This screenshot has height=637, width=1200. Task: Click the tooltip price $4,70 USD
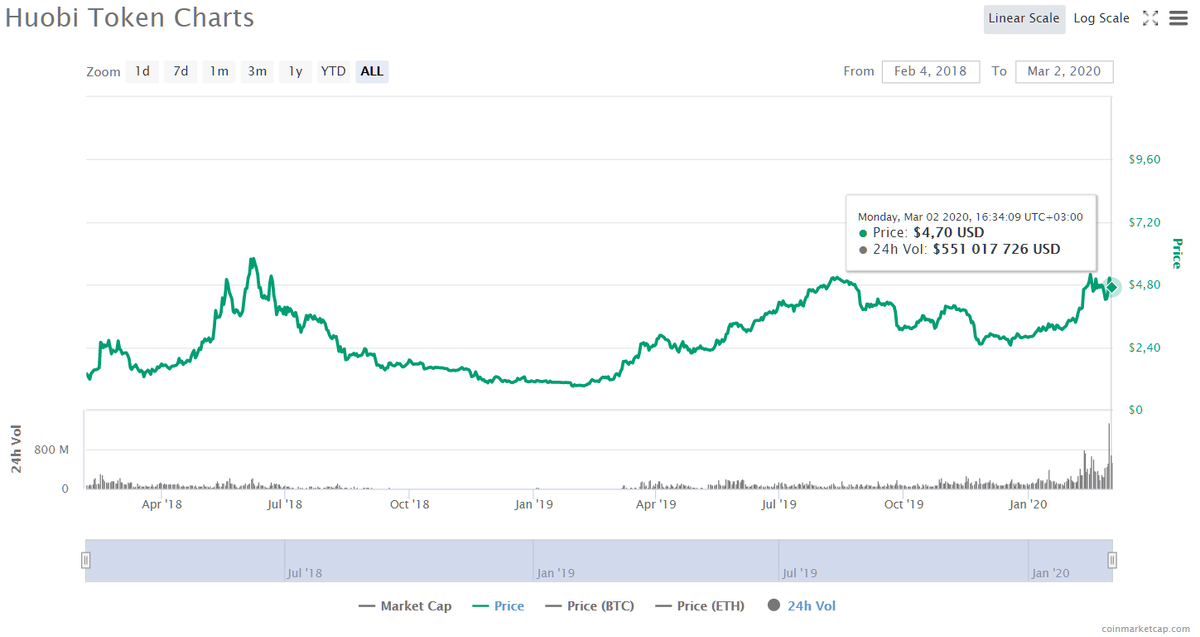[949, 233]
